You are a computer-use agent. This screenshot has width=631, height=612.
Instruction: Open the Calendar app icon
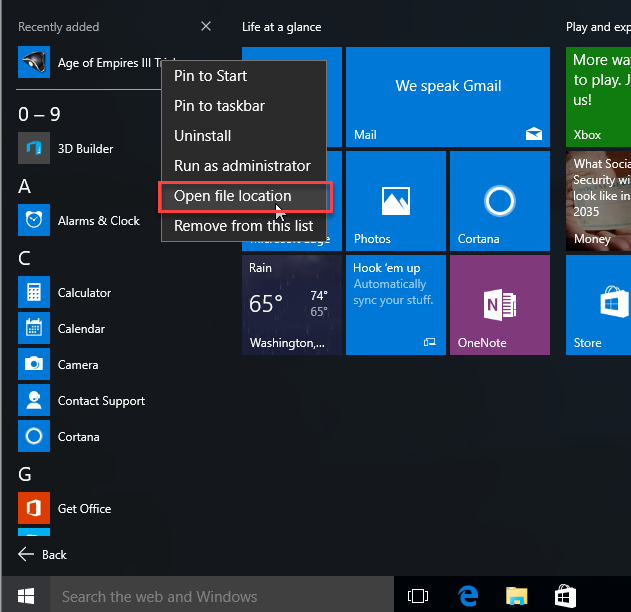34,328
